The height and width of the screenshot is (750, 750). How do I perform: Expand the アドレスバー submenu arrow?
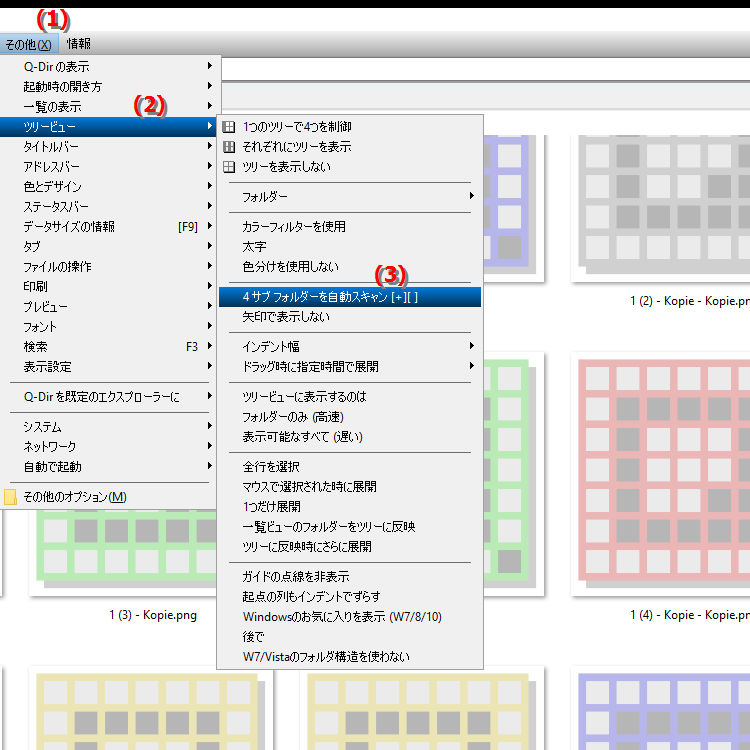(210, 166)
